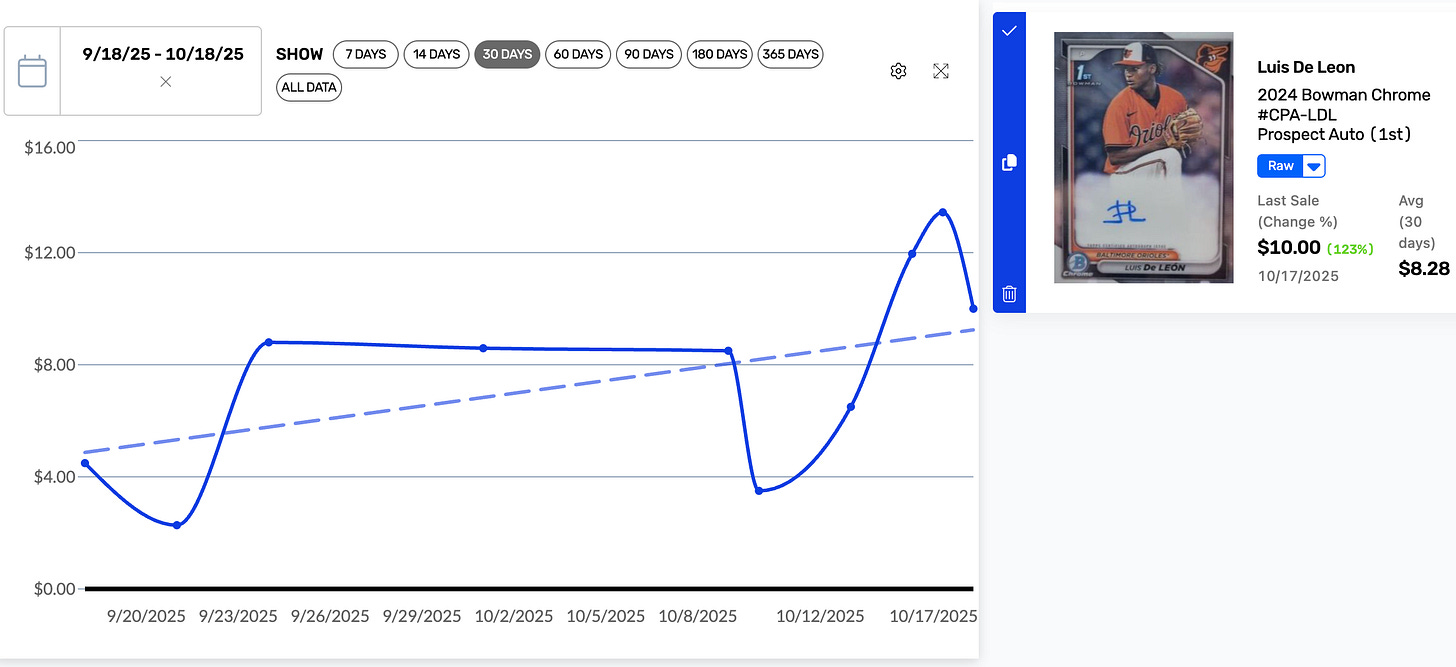Expand chart to fullscreen
1456x667 pixels.
point(941,71)
